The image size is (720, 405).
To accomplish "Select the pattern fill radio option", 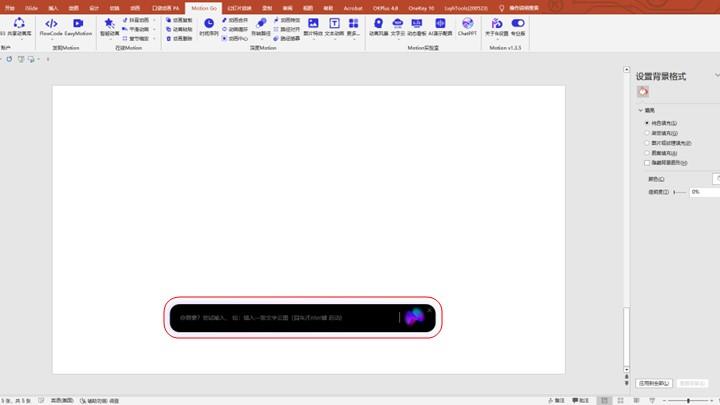I will (647, 153).
